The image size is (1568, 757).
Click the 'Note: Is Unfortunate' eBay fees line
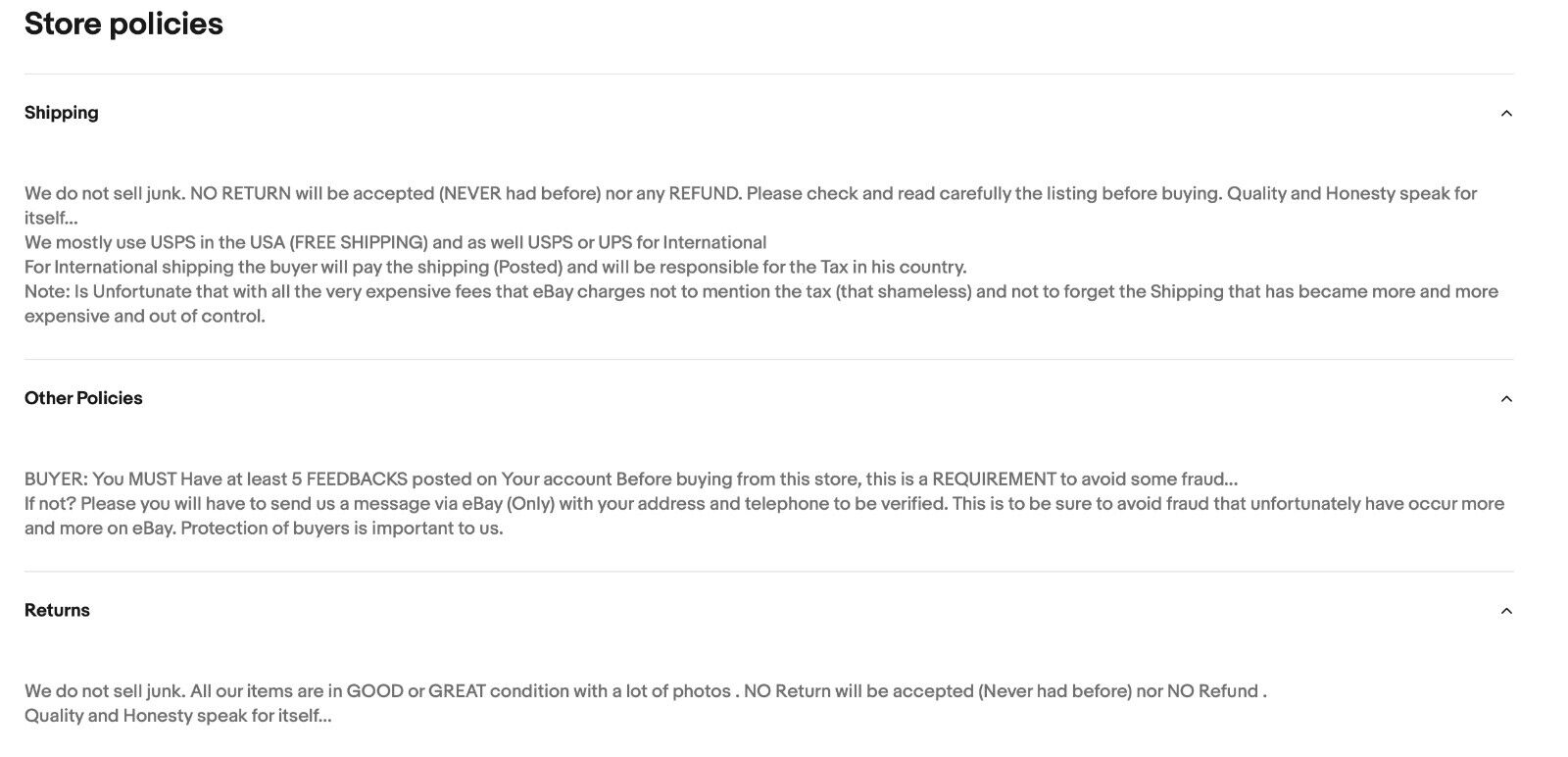click(x=761, y=291)
